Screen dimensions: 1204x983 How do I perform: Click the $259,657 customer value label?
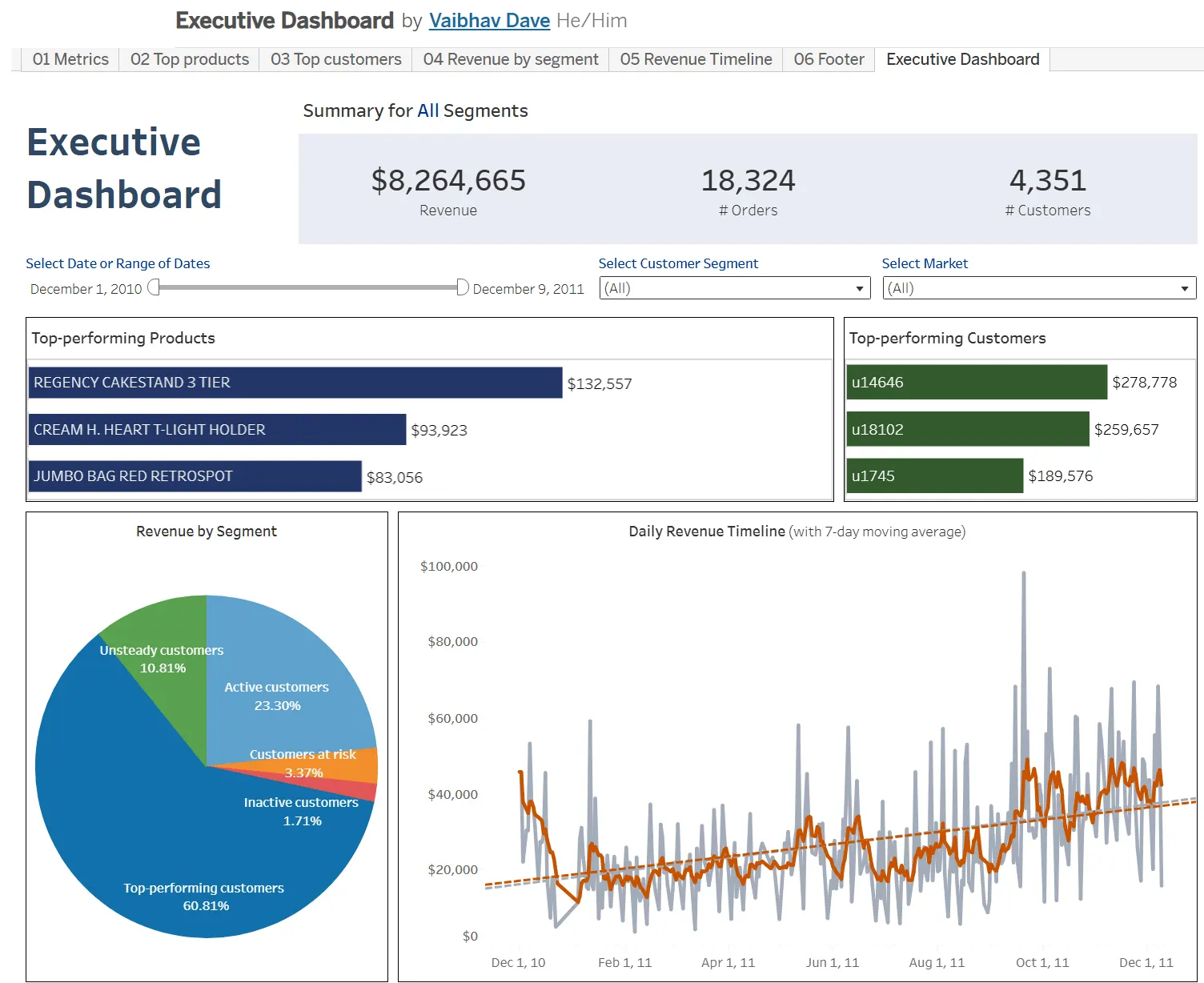click(x=1126, y=430)
